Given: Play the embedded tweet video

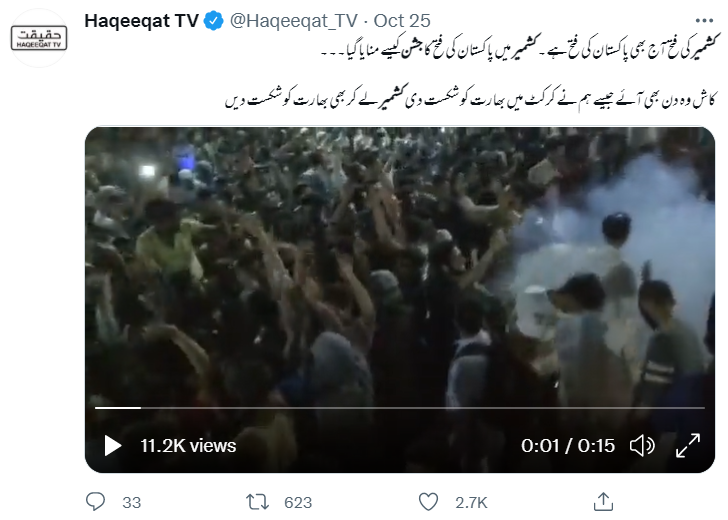Looking at the screenshot, I should 112,446.
